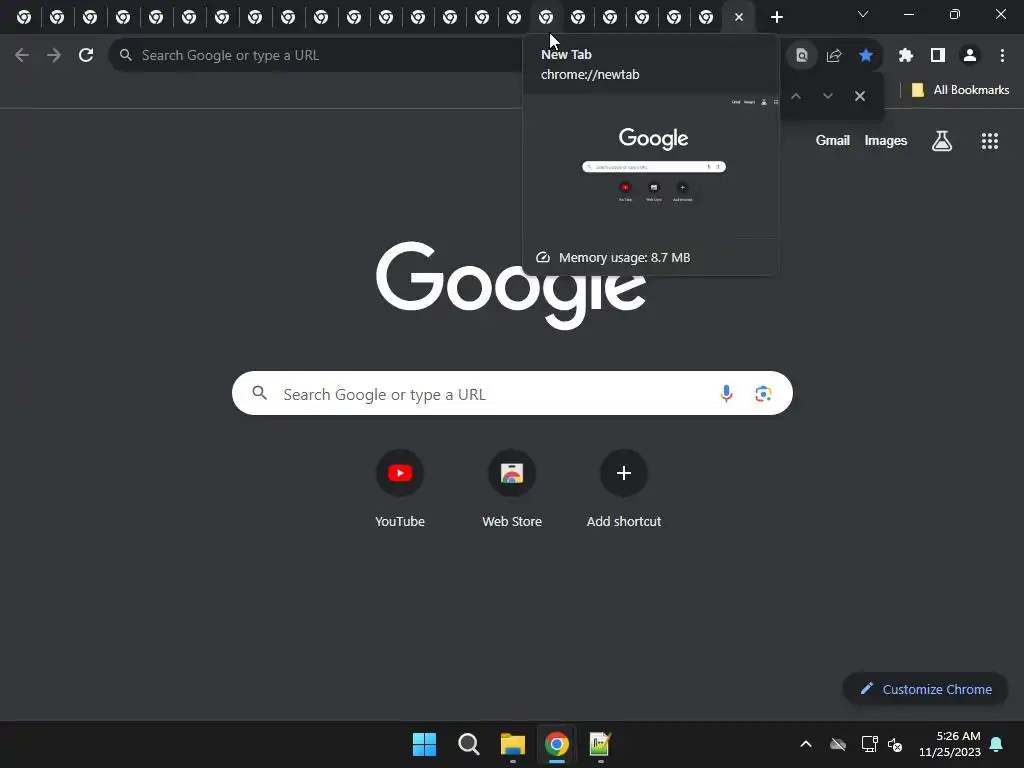Screen dimensions: 1024x768
Task: Open All Bookmarks folder
Action: (960, 90)
